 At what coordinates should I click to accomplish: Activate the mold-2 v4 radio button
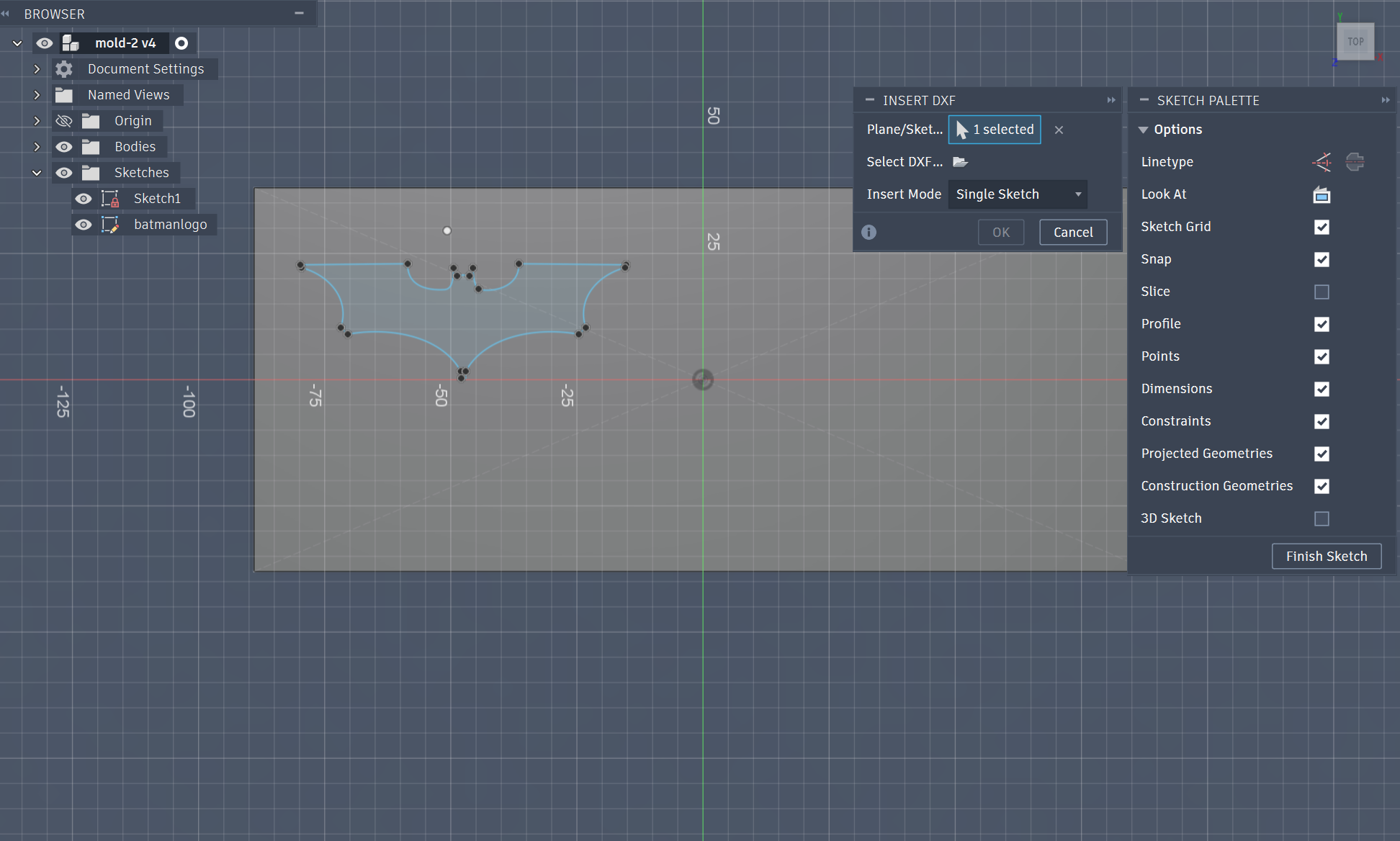tap(181, 43)
